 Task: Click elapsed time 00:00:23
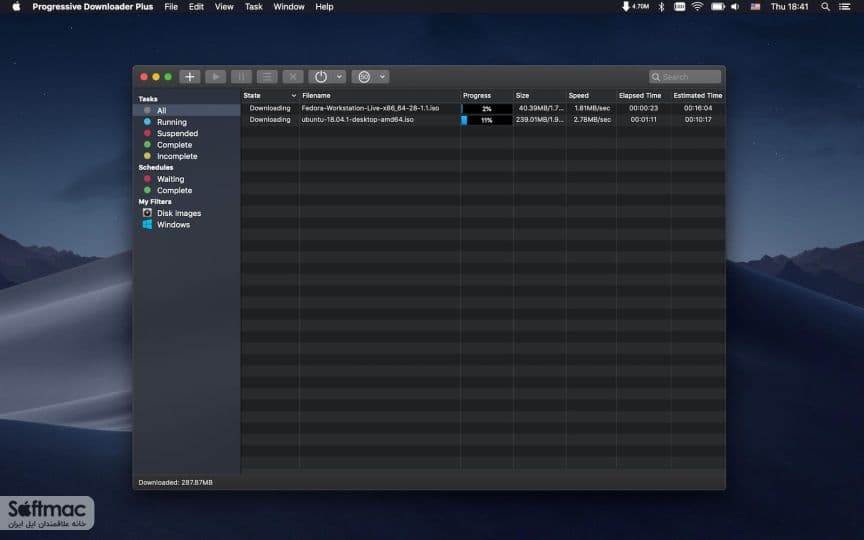644,108
